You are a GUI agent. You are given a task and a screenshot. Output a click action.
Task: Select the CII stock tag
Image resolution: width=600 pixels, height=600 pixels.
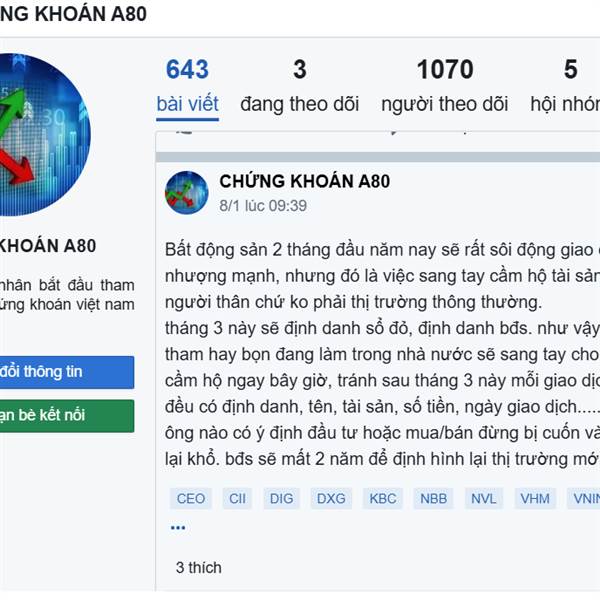tap(239, 498)
